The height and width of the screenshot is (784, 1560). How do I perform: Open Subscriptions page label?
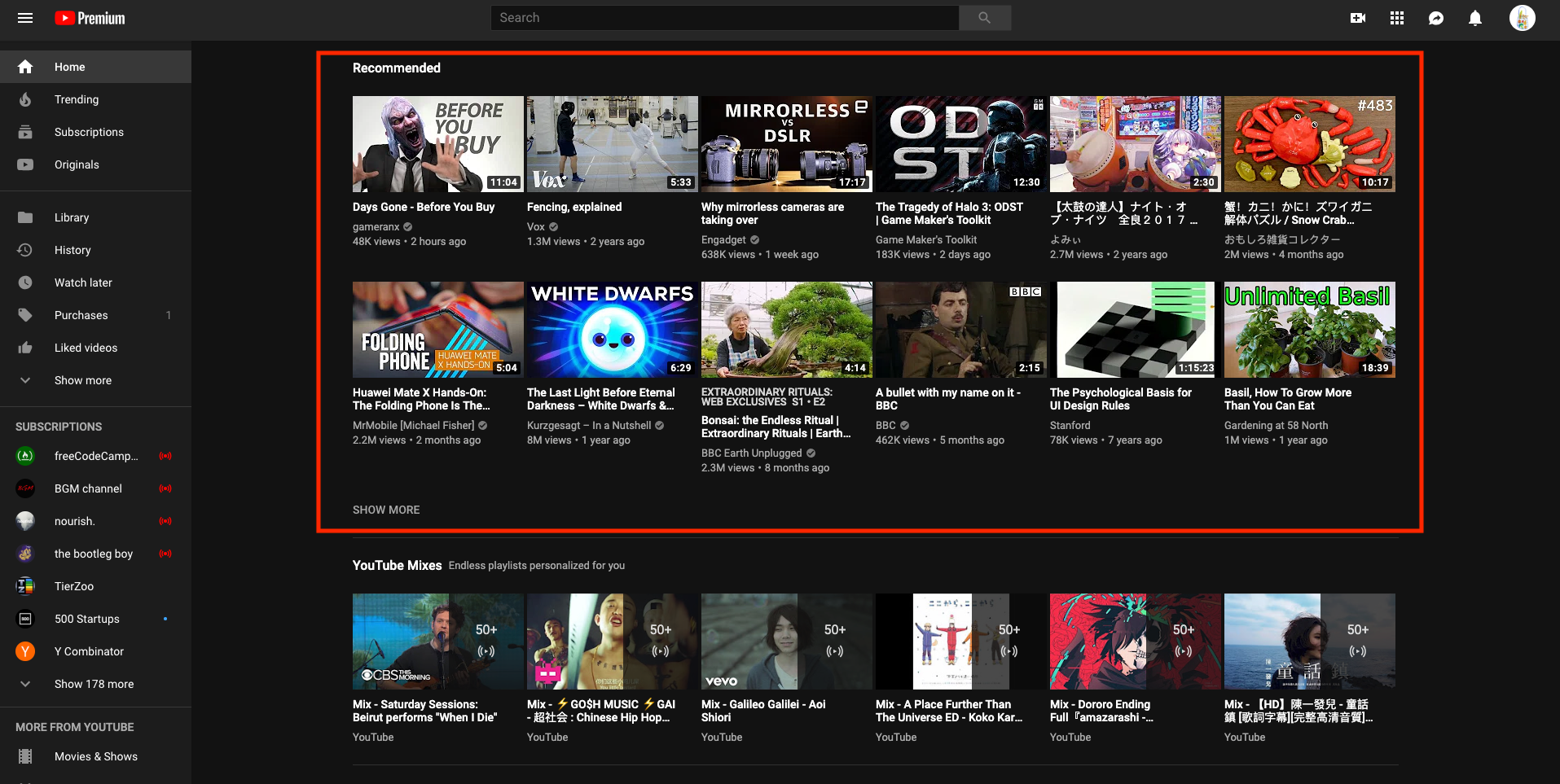pos(89,132)
